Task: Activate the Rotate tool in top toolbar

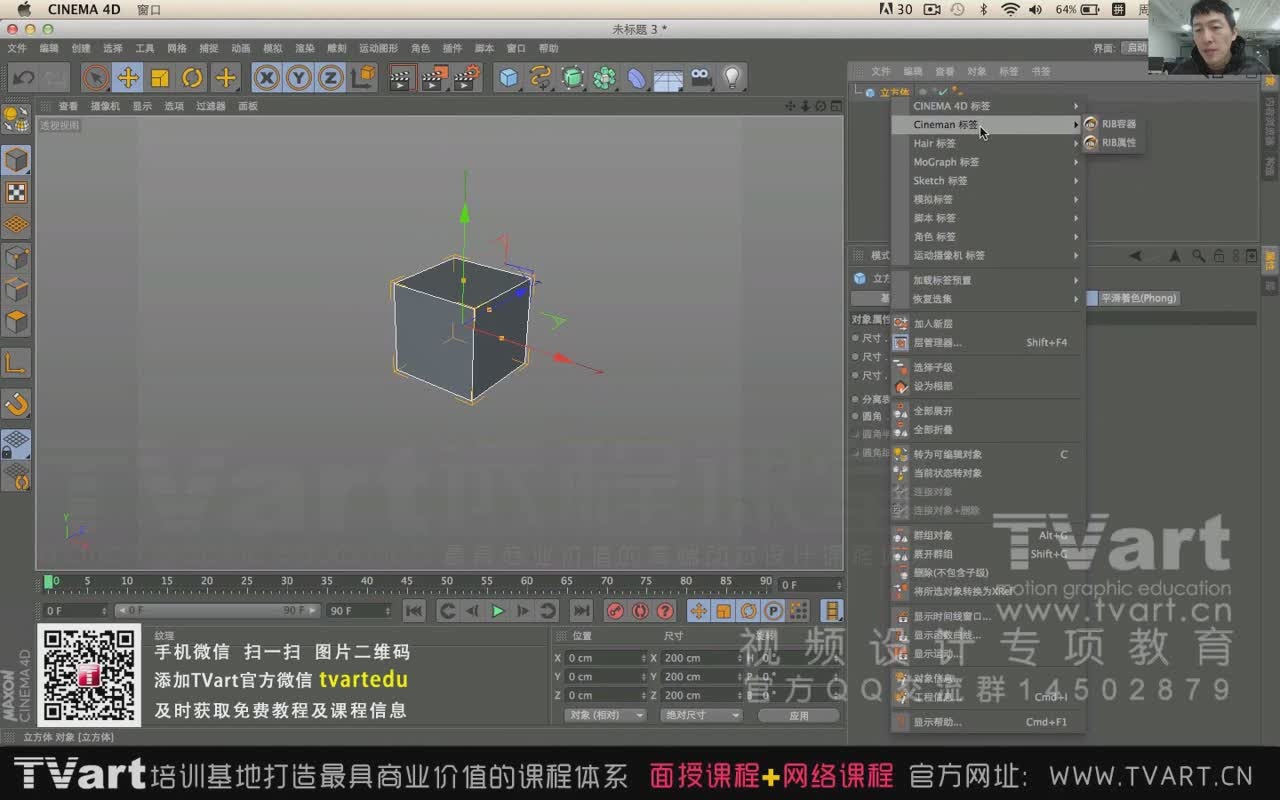Action: tap(192, 77)
